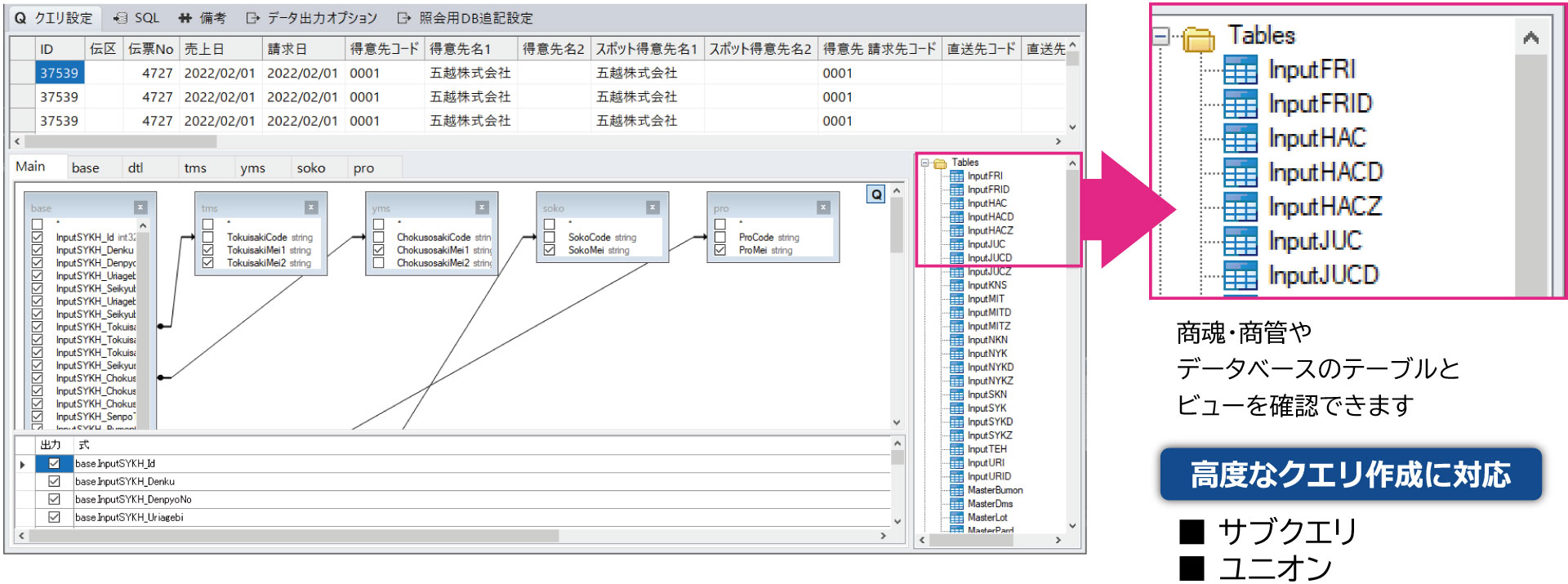Click the InputKNS table icon
The height and width of the screenshot is (584, 1568).
click(956, 286)
